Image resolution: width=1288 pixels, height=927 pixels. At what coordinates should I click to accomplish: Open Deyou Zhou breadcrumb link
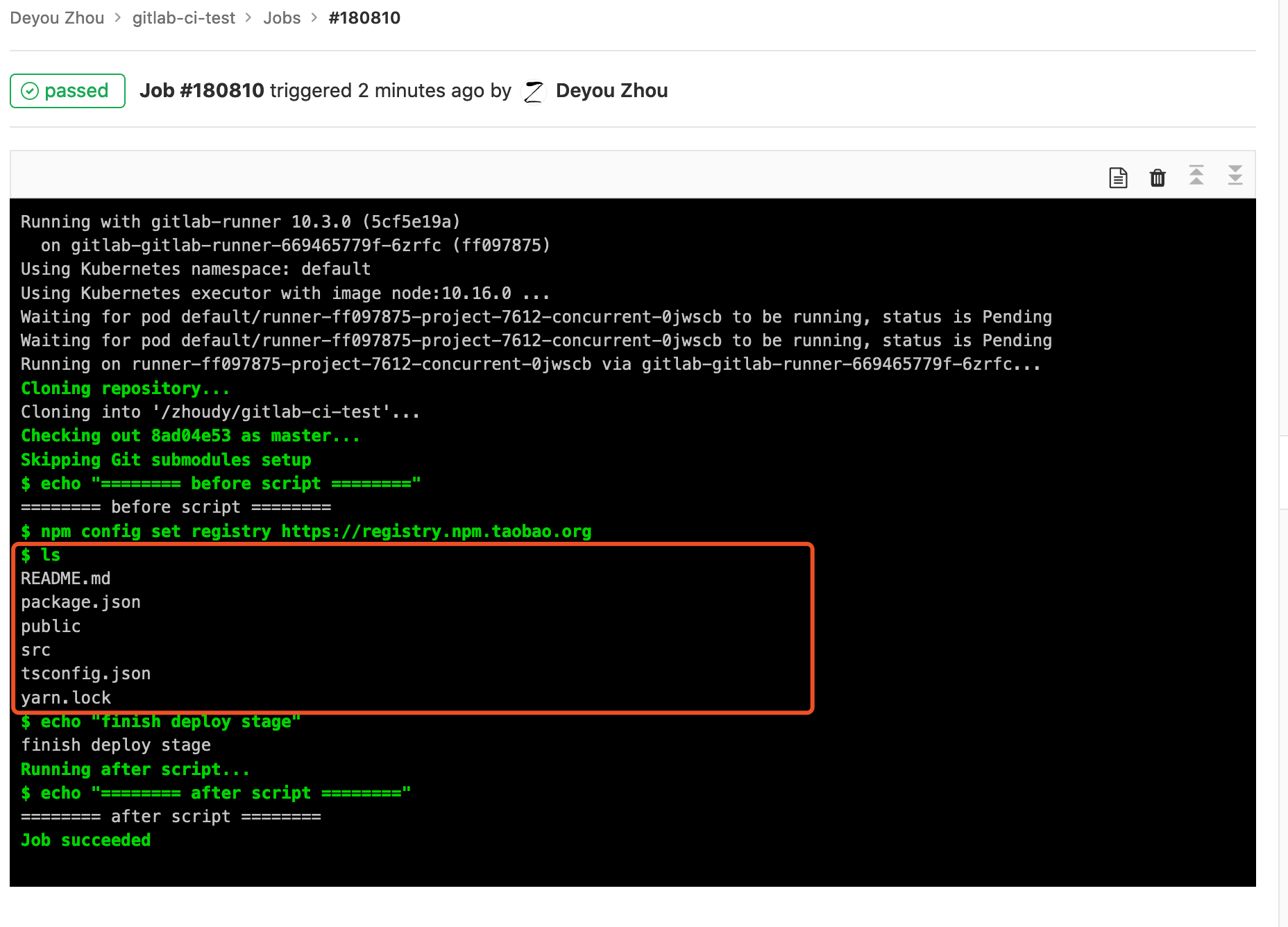tap(57, 18)
